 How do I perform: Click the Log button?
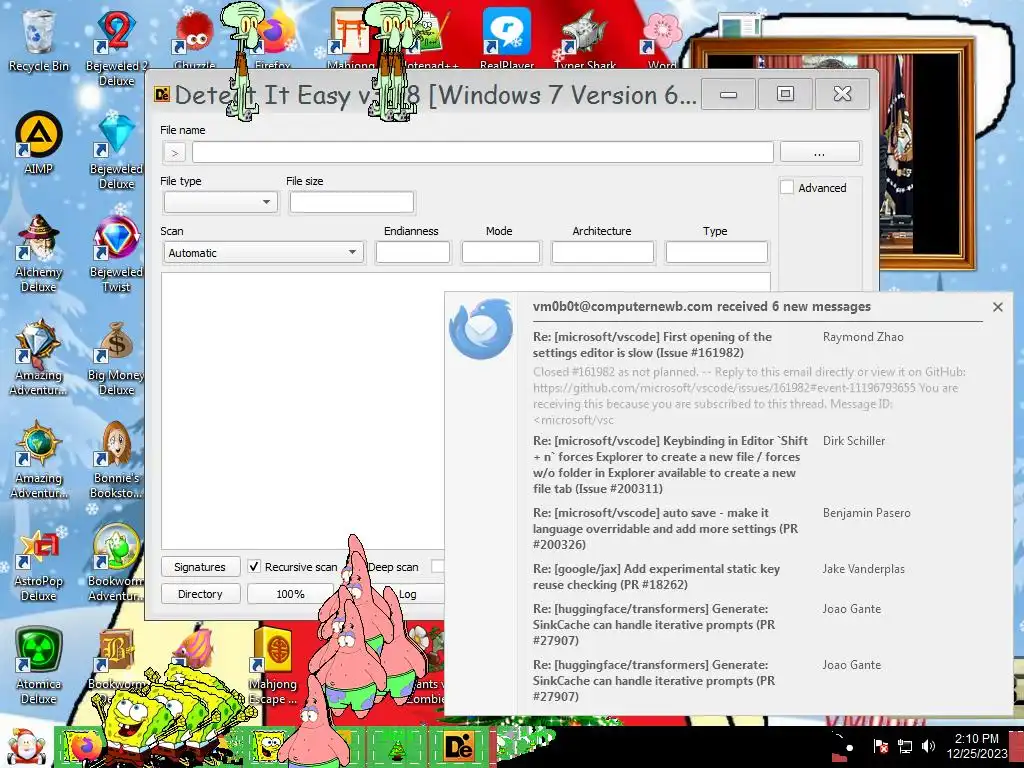tap(408, 594)
